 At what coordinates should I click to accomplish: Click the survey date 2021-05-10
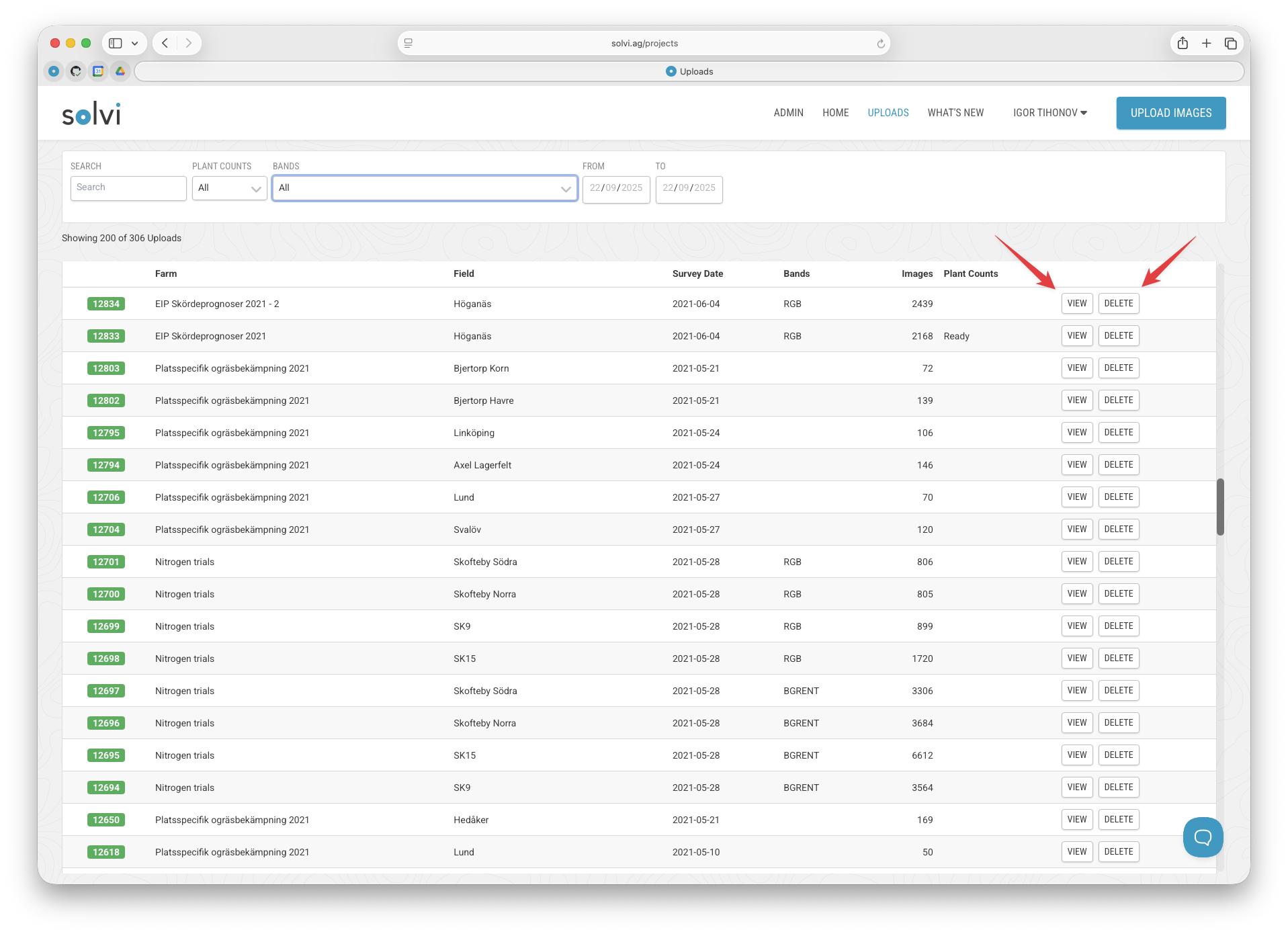(695, 852)
